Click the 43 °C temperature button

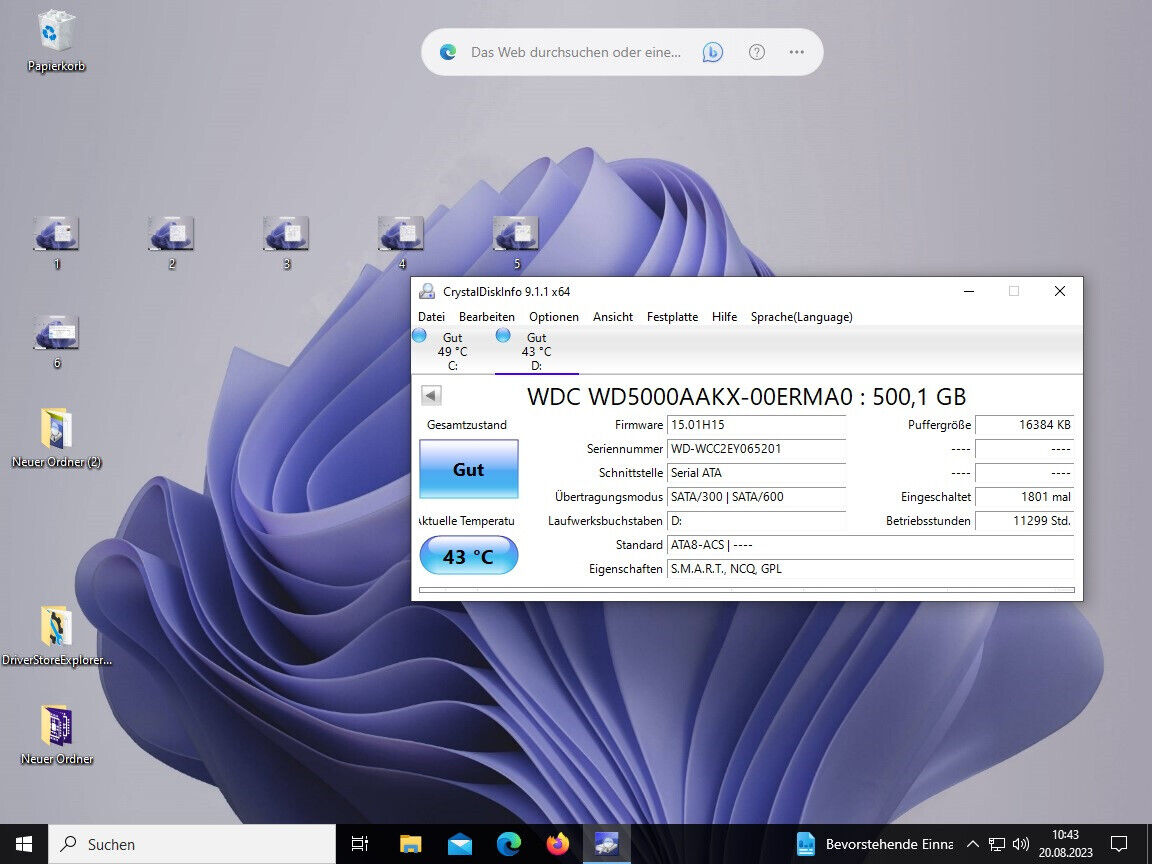469,556
